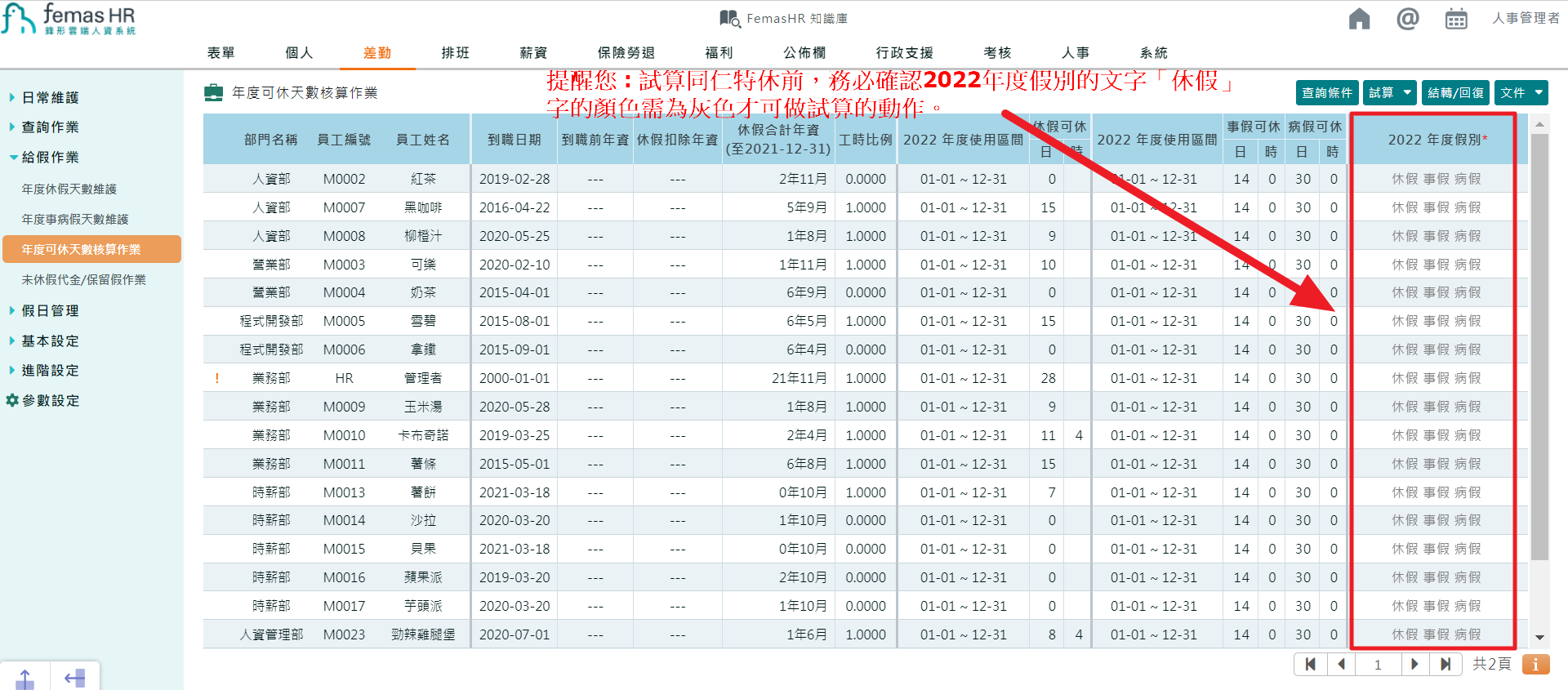
Task: Click the 查詢條件 button
Action: pos(1327,92)
